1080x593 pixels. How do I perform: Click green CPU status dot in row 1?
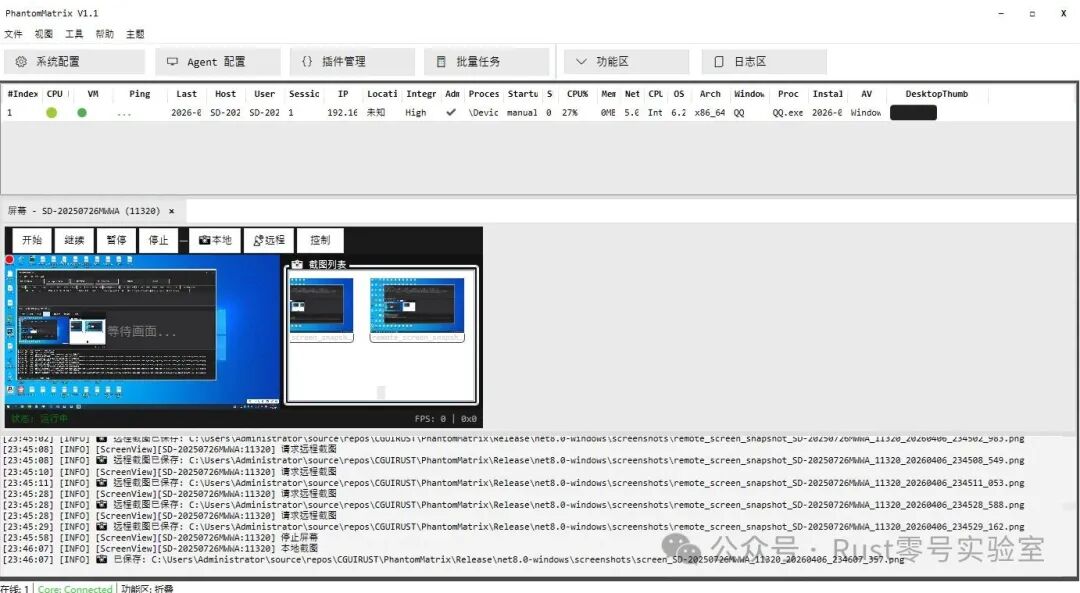pos(52,112)
